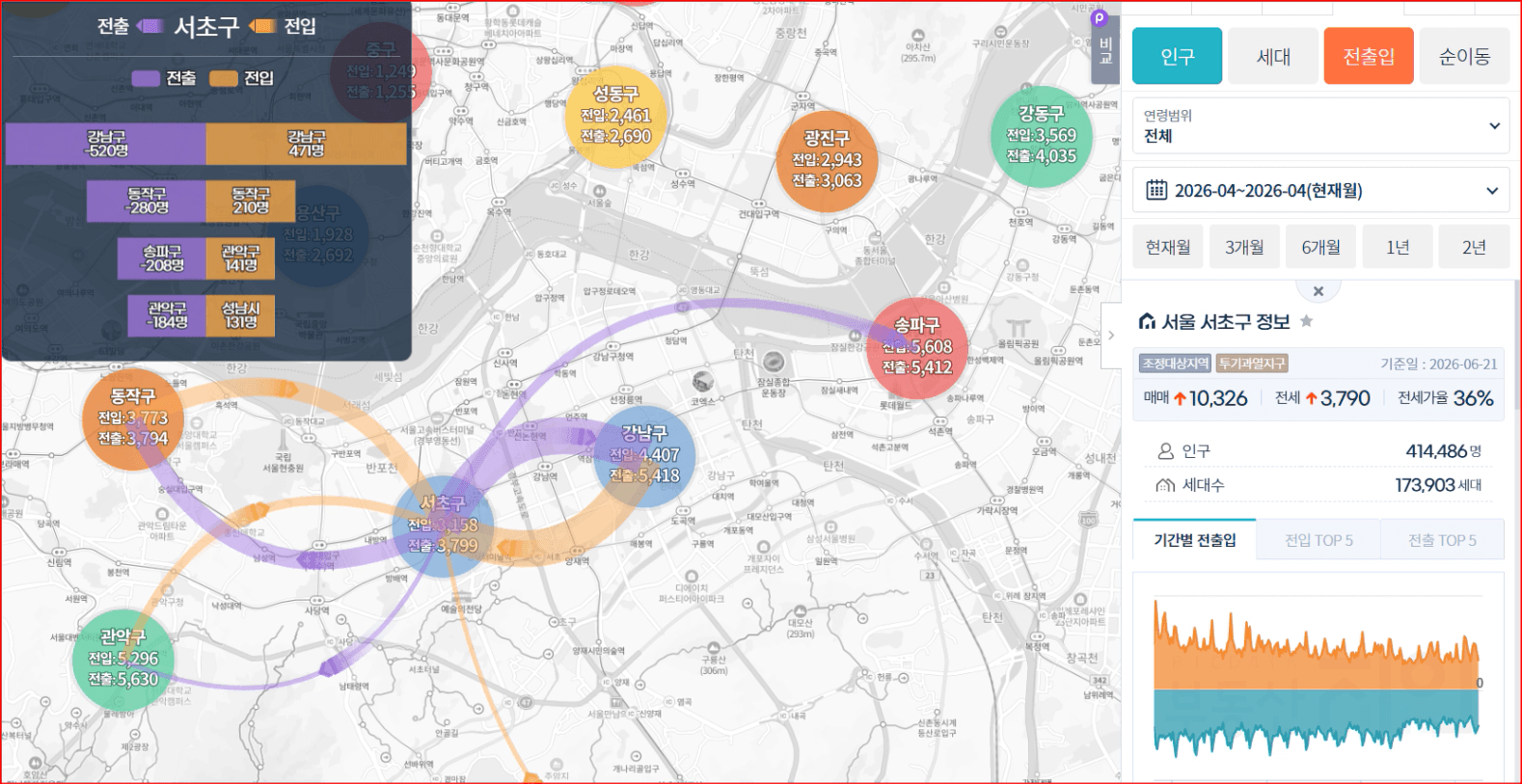Select the 현재월 period
This screenshot has height=784, width=1522.
pyautogui.click(x=1168, y=247)
